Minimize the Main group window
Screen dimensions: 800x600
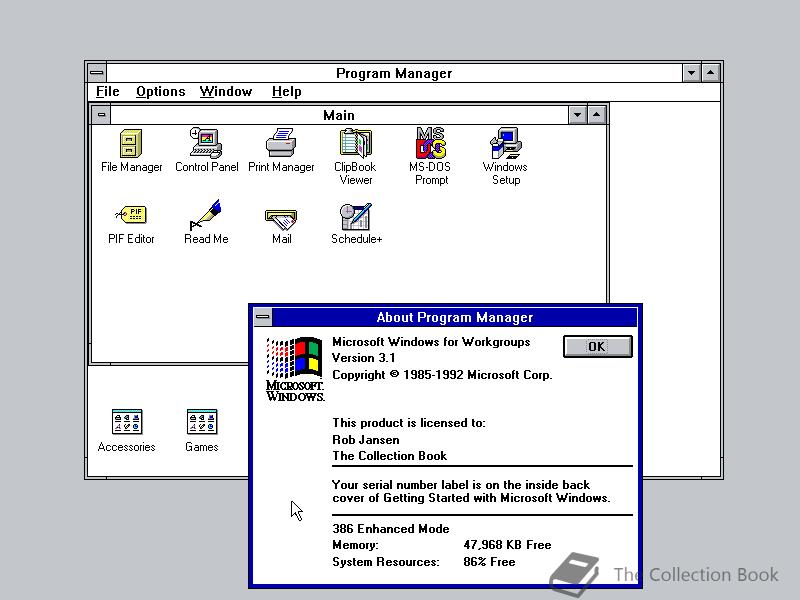click(578, 115)
